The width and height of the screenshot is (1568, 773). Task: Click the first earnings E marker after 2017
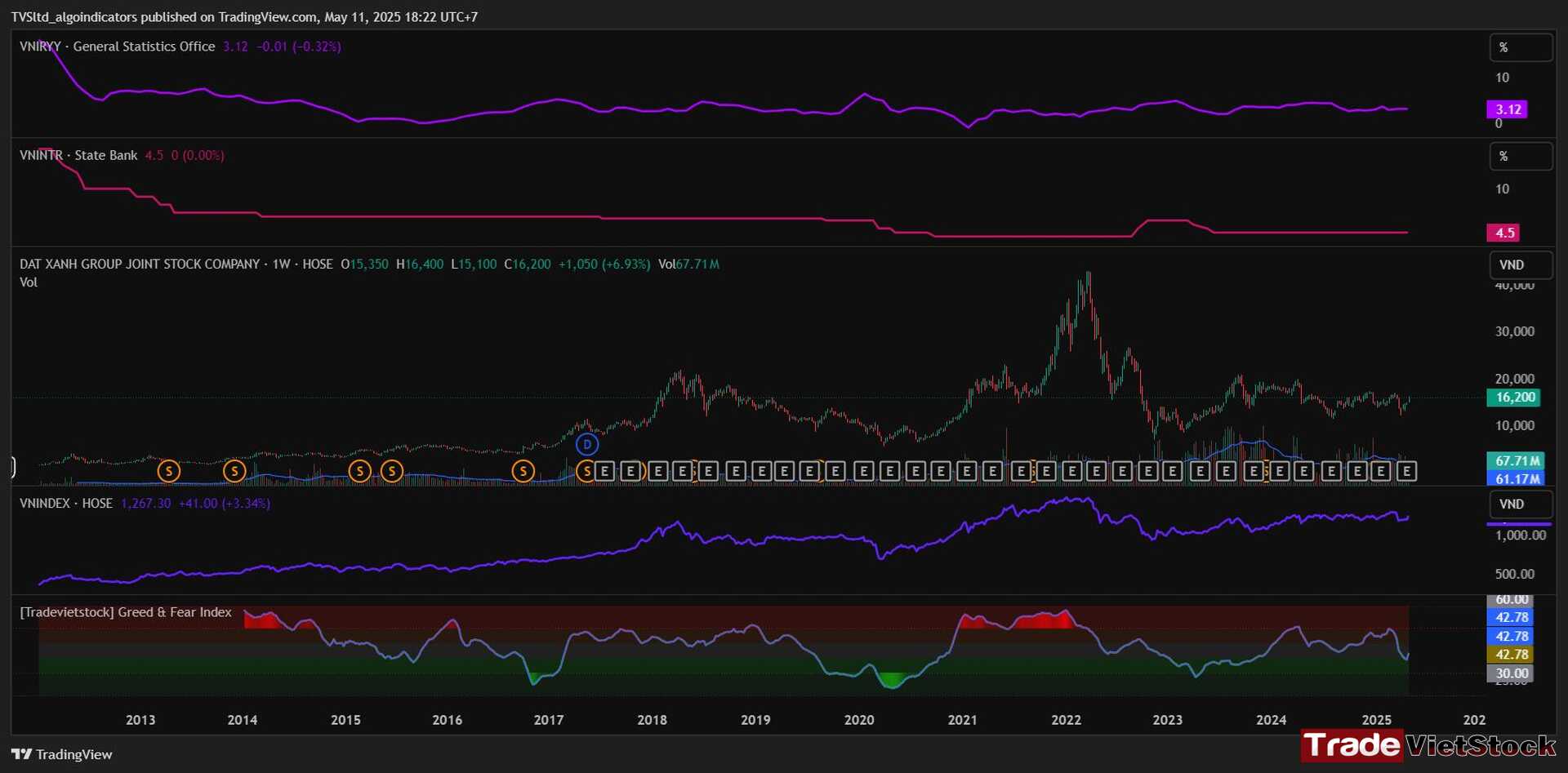coord(604,471)
